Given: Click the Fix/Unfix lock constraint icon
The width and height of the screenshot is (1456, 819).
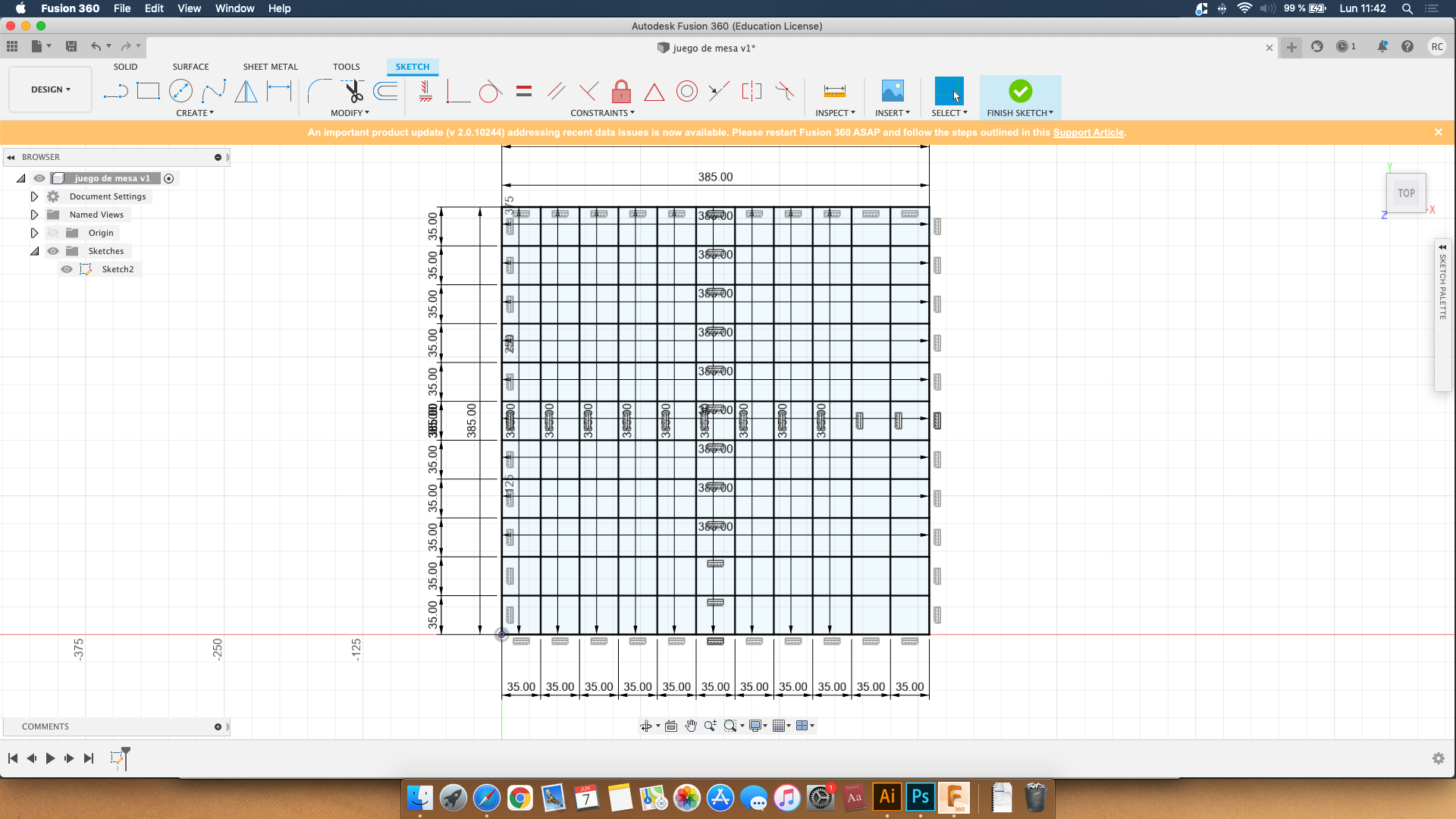Looking at the screenshot, I should pos(621,92).
